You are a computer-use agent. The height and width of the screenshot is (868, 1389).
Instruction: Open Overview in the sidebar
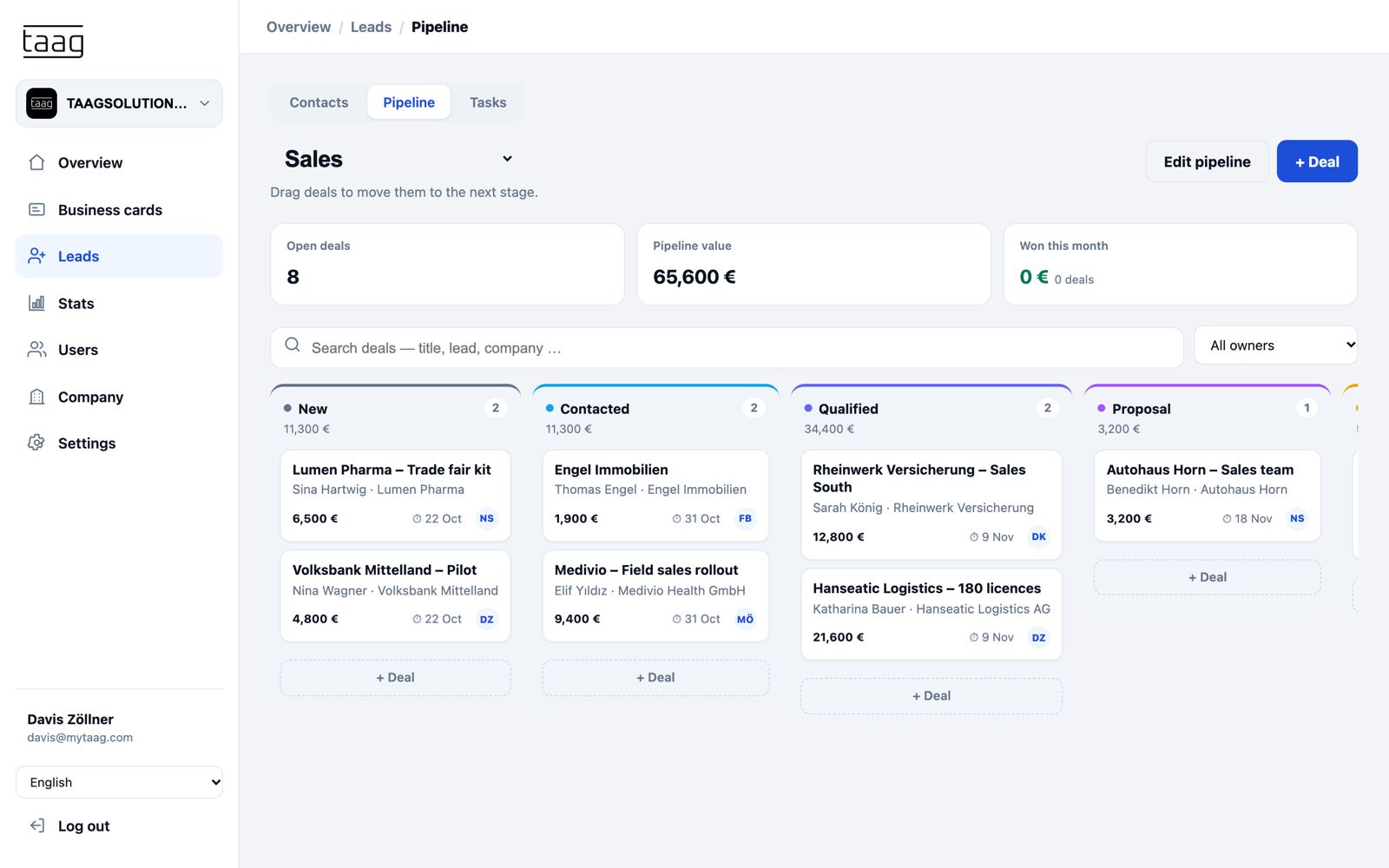point(119,162)
